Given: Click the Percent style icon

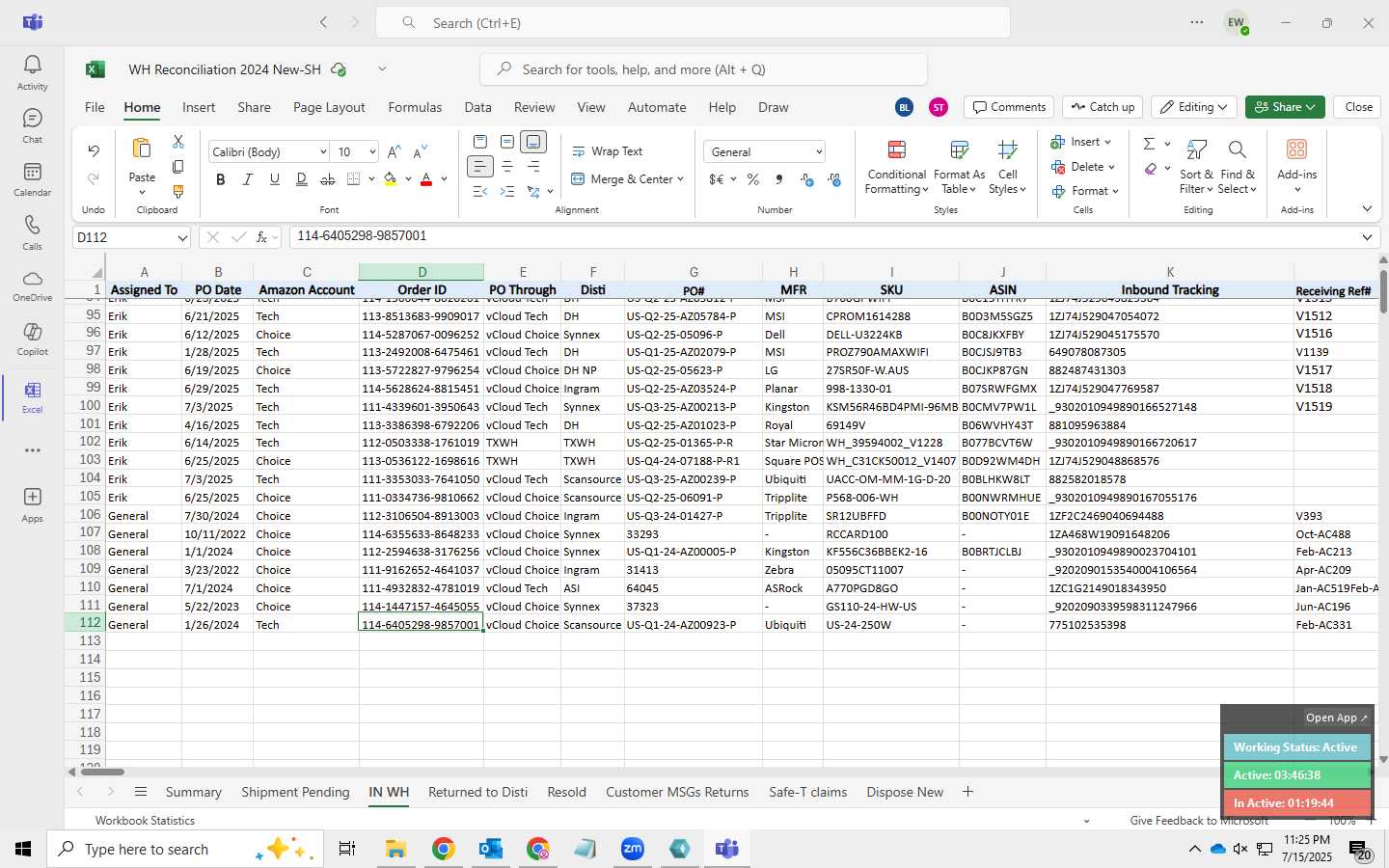Looking at the screenshot, I should (752, 179).
